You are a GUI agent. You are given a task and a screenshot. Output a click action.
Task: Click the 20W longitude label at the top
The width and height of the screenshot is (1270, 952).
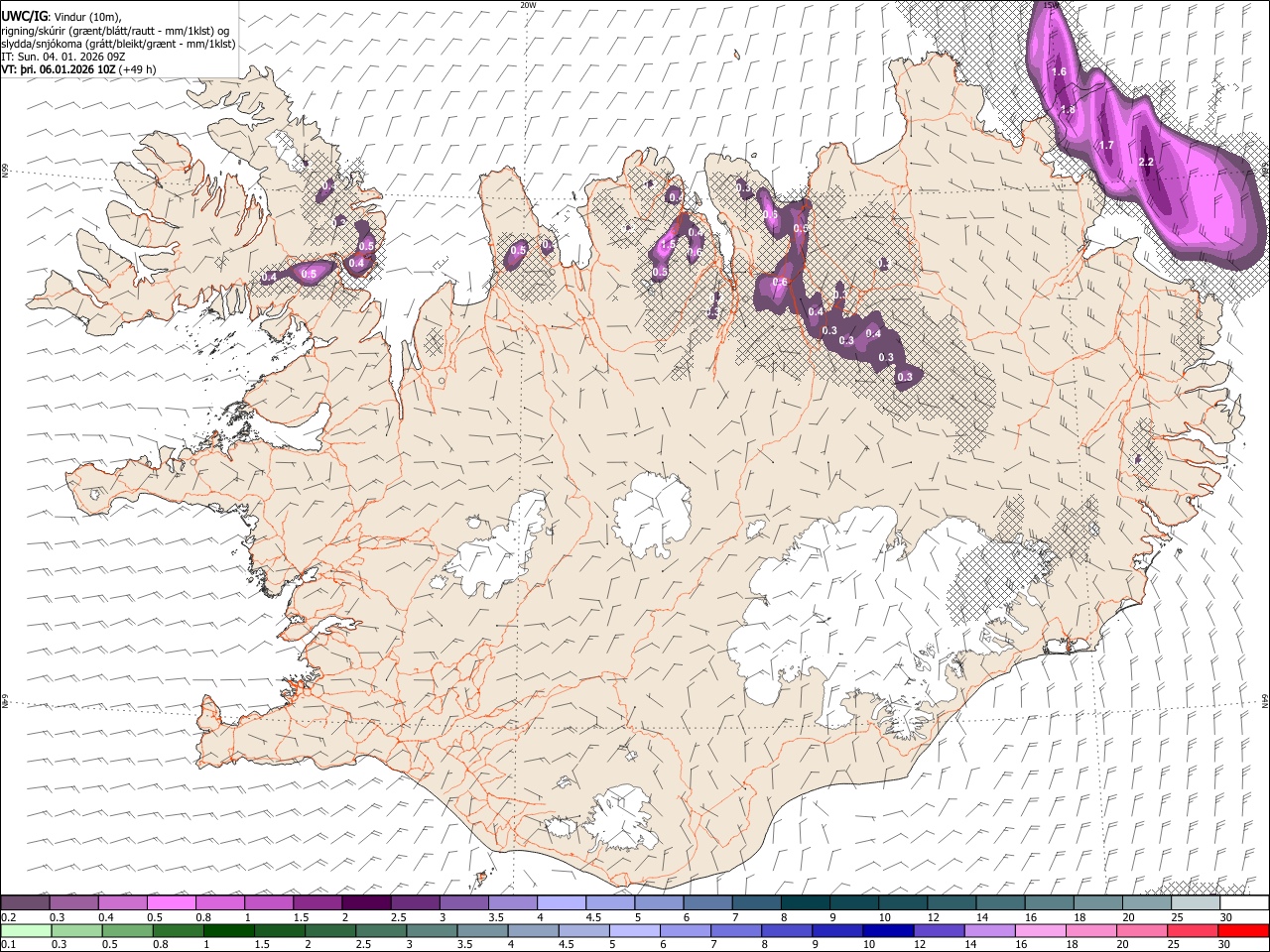(528, 5)
